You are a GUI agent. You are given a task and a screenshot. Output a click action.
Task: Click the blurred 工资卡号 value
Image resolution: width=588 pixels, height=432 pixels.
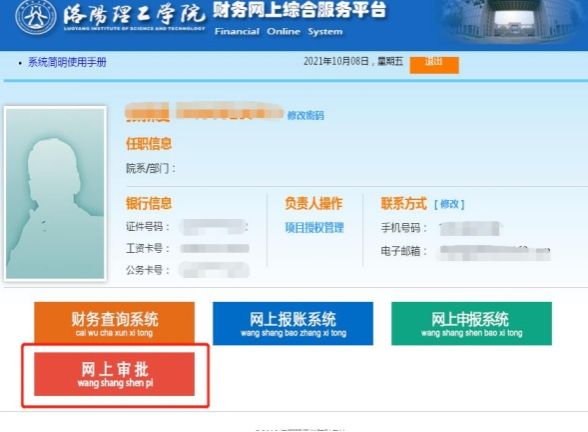coord(215,248)
